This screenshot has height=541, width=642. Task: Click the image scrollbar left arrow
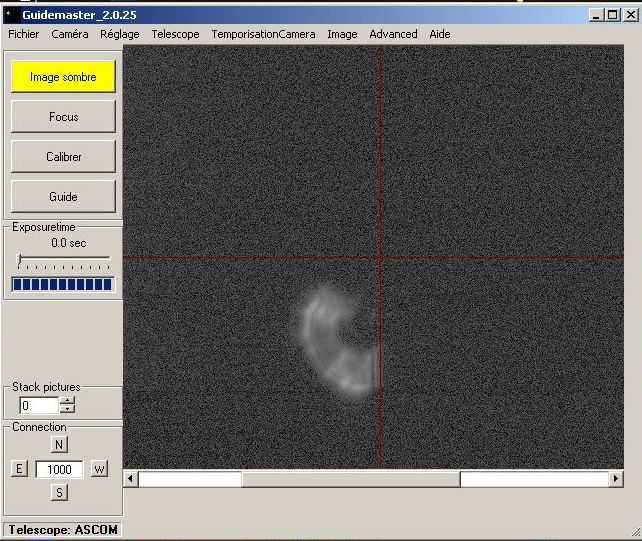(x=131, y=479)
